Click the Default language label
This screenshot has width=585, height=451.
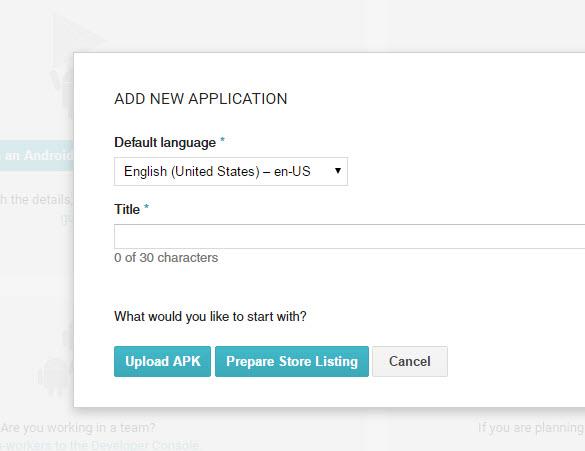[165, 142]
